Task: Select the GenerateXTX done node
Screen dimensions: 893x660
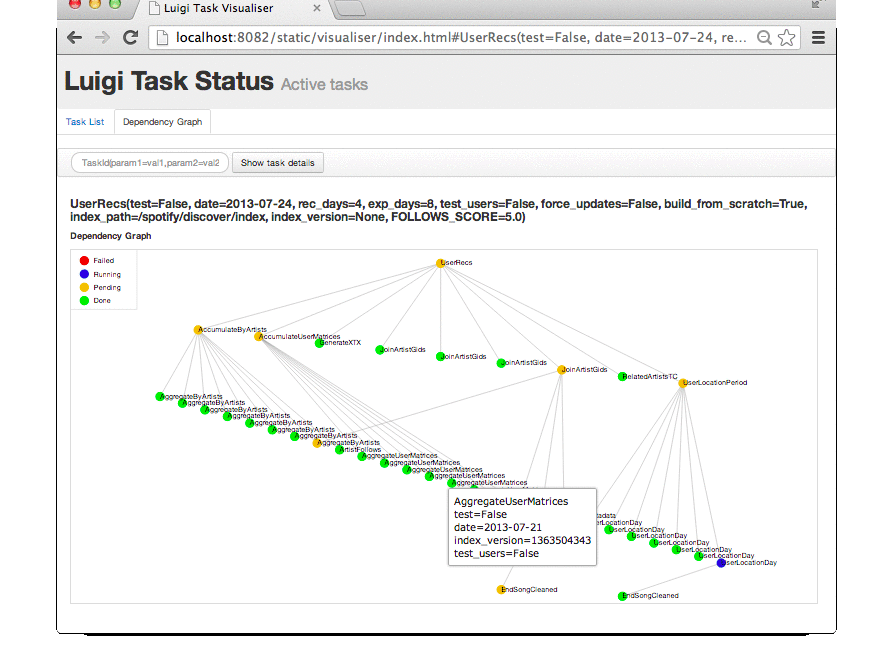Action: pos(319,343)
